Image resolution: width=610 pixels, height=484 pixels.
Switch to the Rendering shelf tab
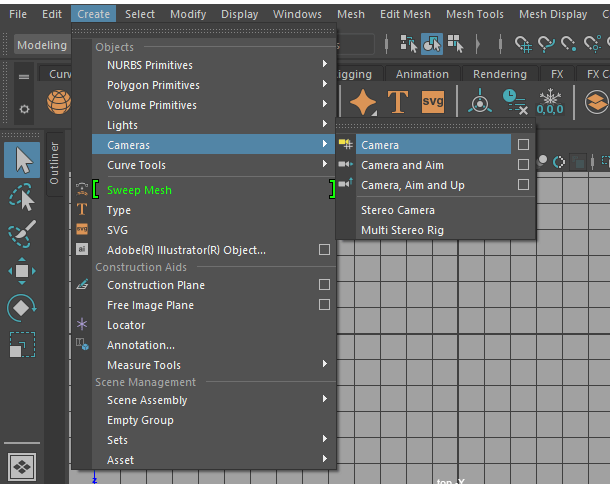(x=499, y=74)
